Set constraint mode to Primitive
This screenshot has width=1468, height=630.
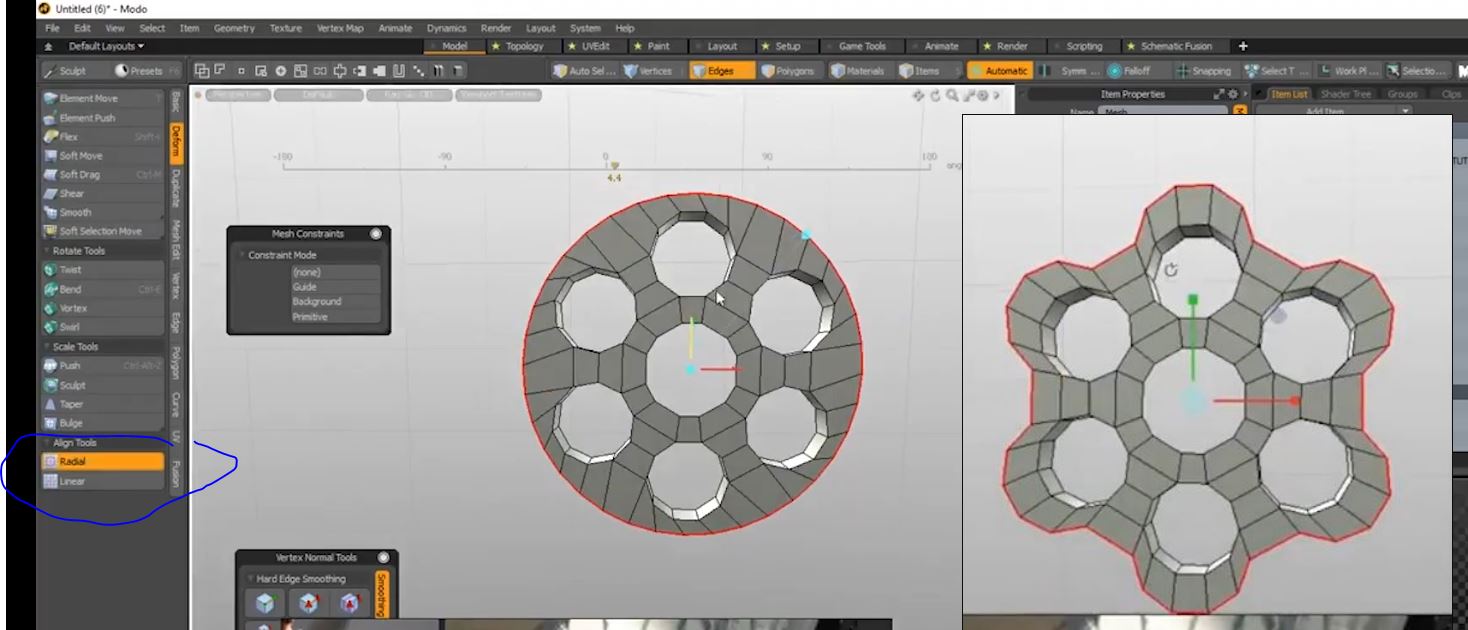point(335,317)
